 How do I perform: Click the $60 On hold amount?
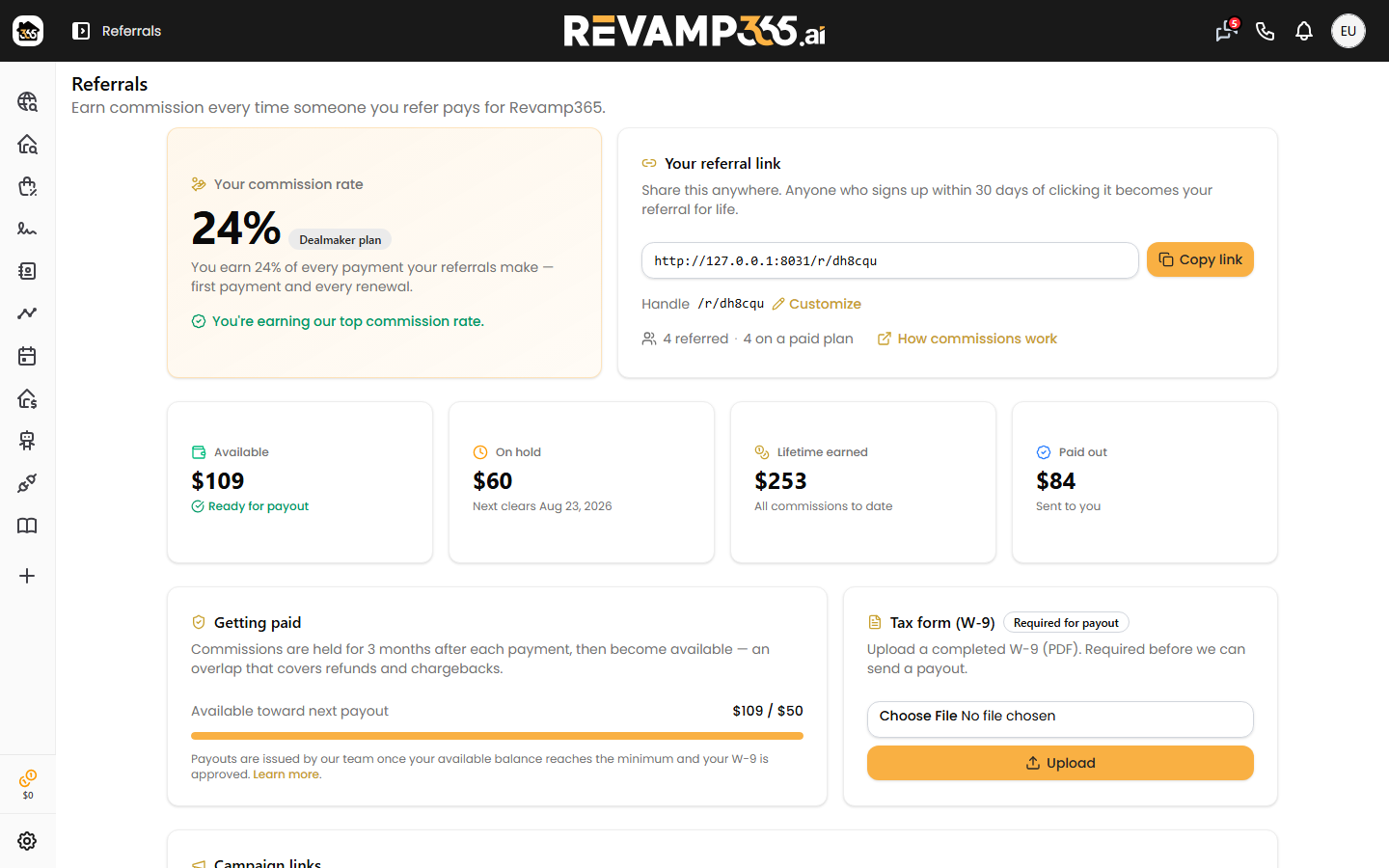pyautogui.click(x=493, y=480)
